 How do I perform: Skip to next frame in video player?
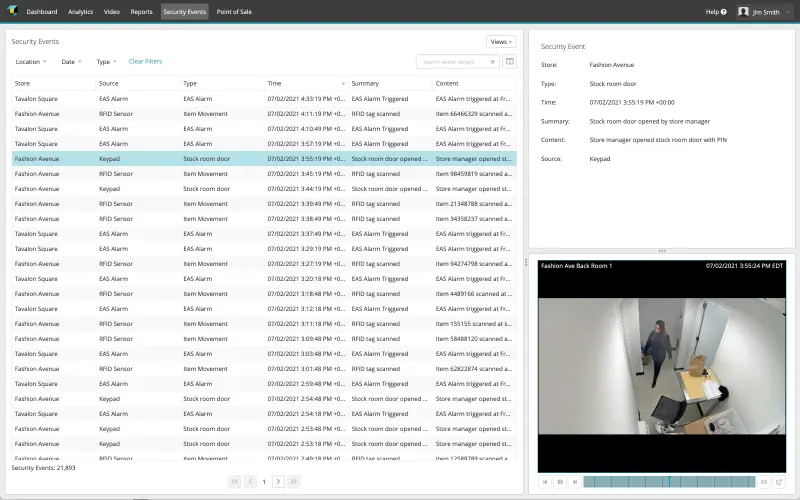(575, 482)
